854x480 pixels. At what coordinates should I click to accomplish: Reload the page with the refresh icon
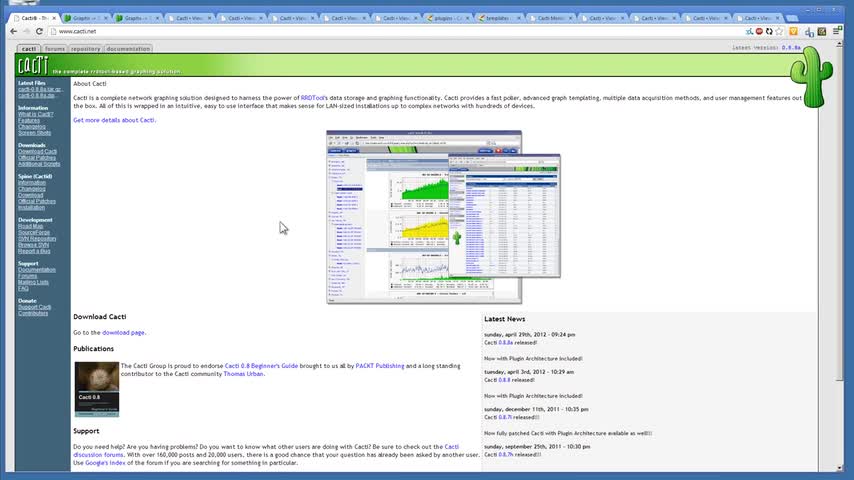(39, 32)
